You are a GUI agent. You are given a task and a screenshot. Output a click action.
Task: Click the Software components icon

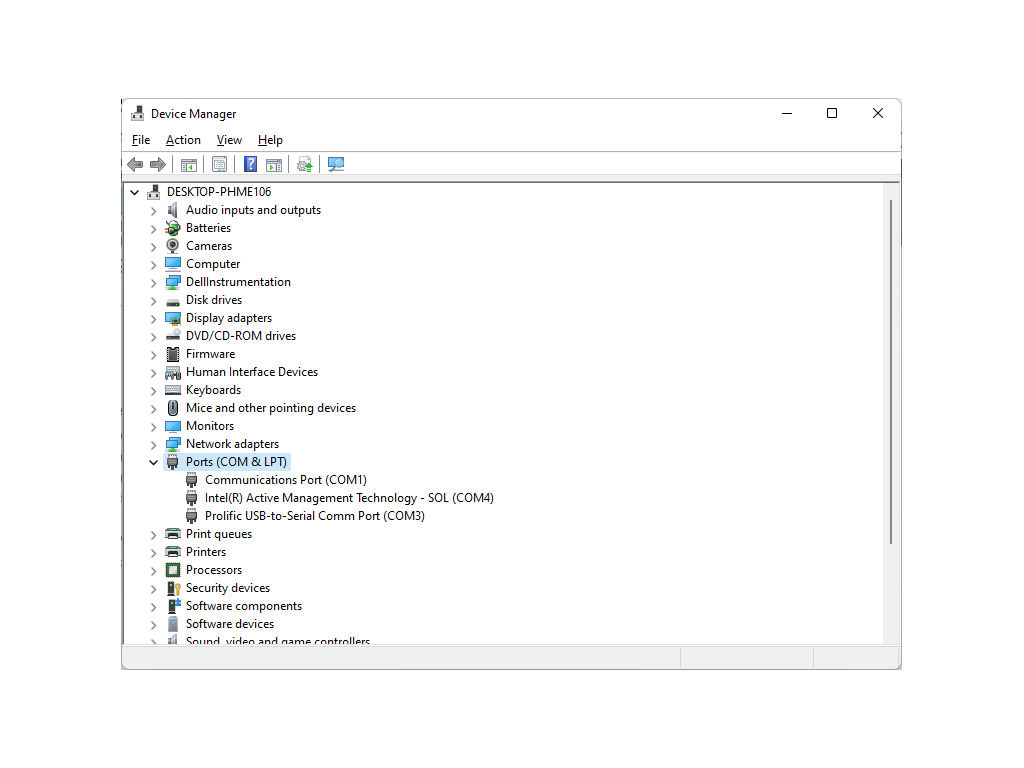[x=172, y=606]
